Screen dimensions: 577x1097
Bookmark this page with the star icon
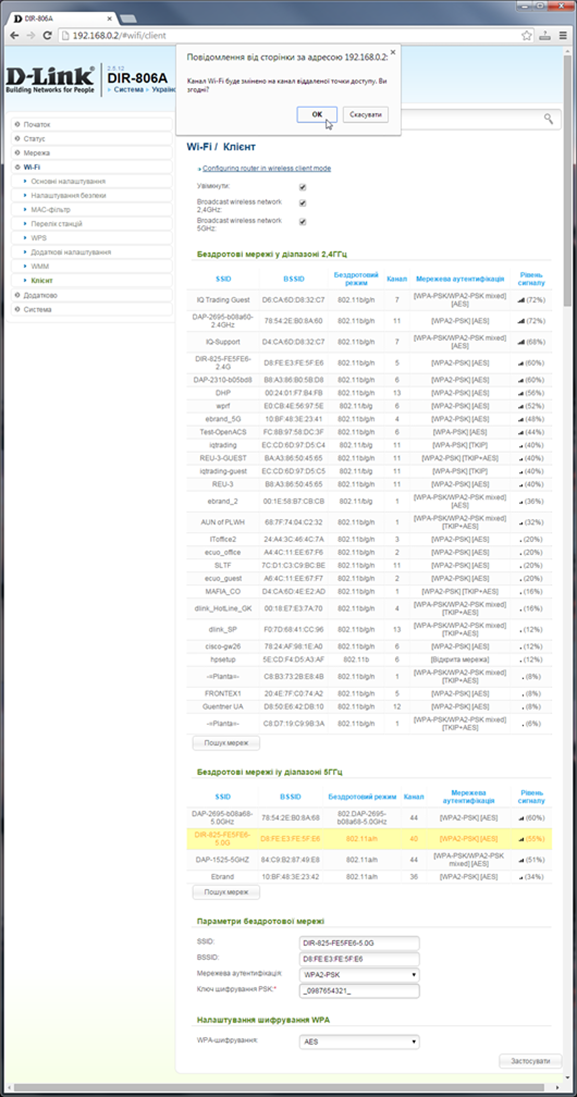527,35
